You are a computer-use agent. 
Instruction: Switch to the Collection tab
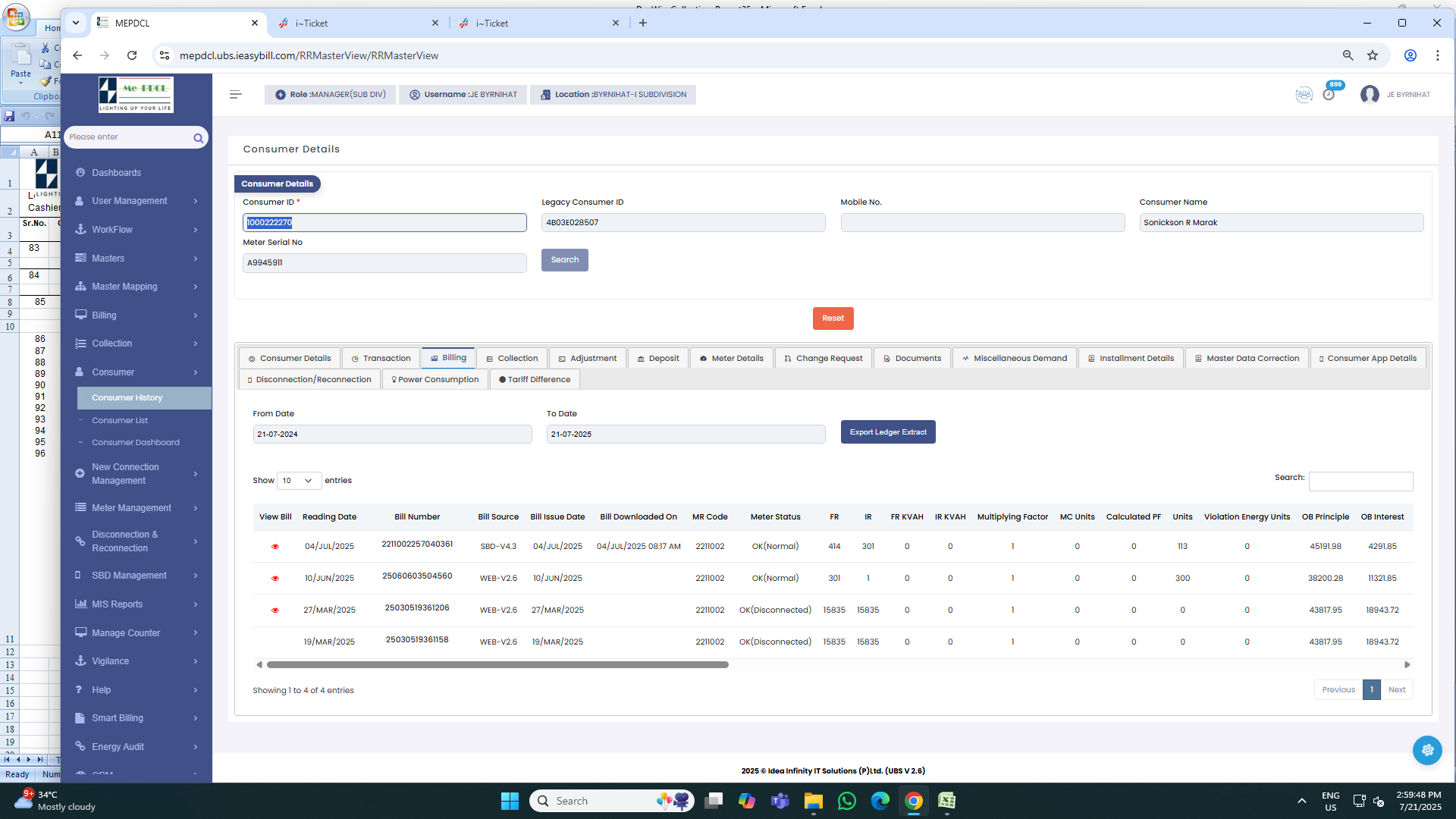pyautogui.click(x=512, y=359)
